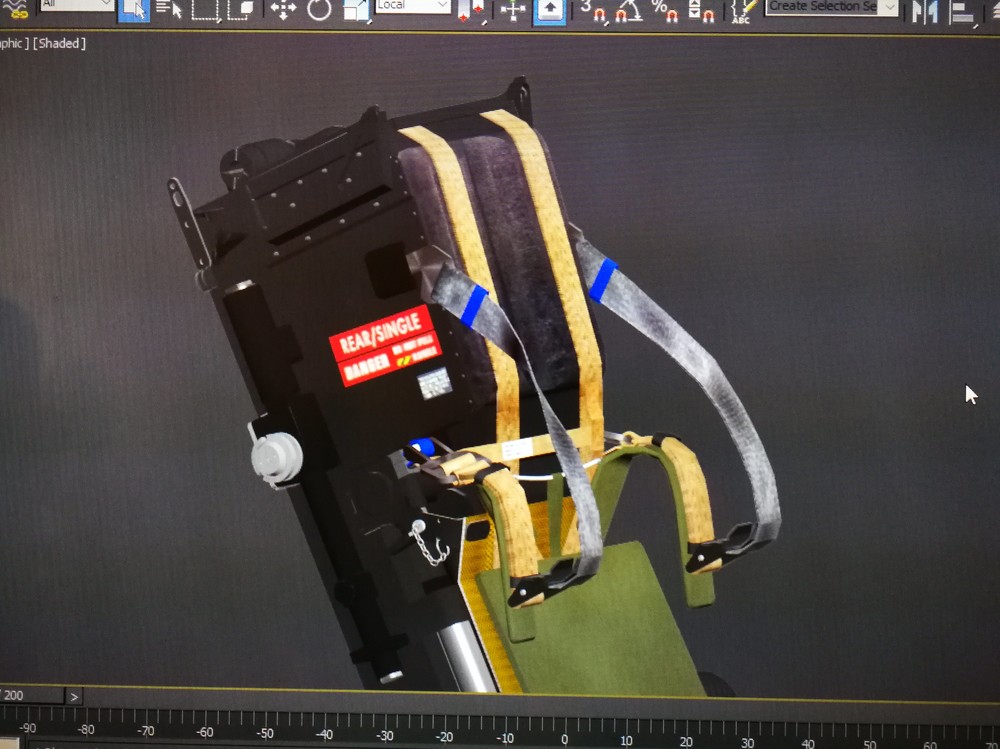The height and width of the screenshot is (749, 1000).
Task: Toggle Percent Snap
Action: pyautogui.click(x=665, y=11)
